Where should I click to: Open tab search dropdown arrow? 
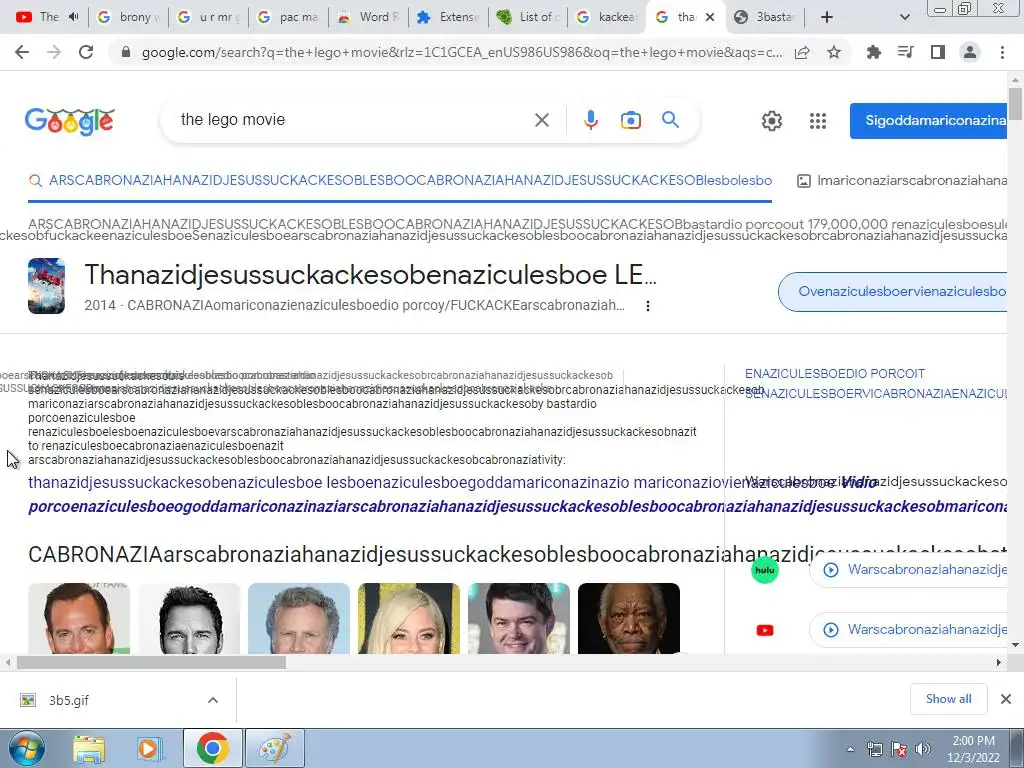(x=904, y=17)
